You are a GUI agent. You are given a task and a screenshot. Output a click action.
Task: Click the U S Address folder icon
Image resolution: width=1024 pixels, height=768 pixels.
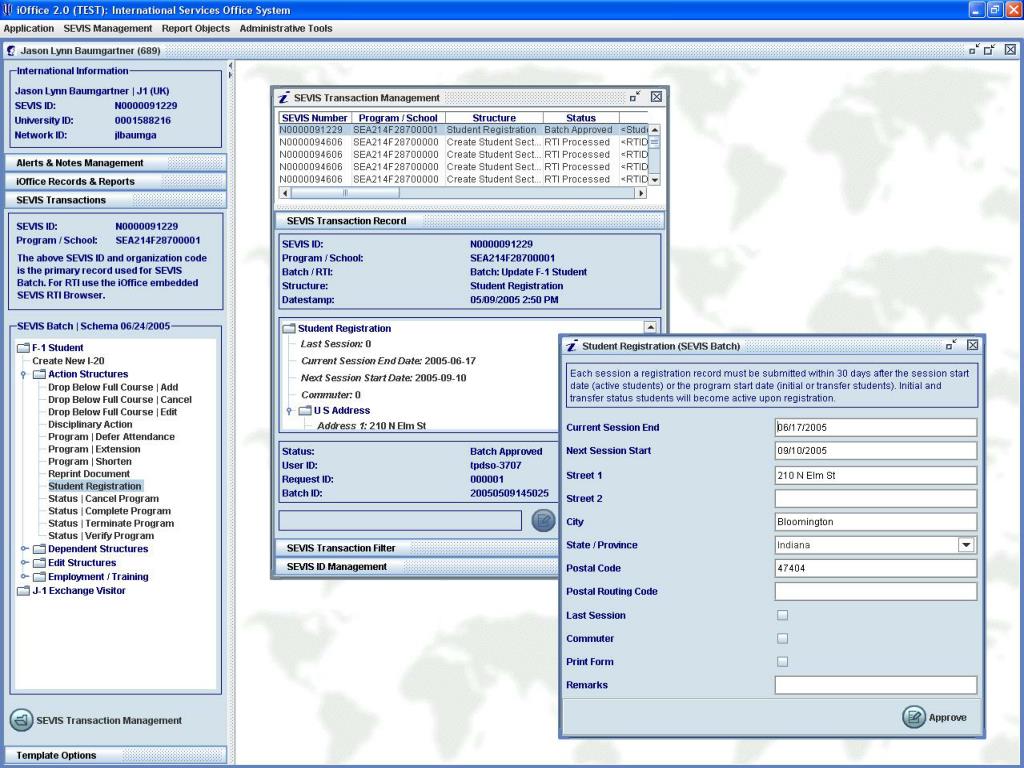point(305,411)
